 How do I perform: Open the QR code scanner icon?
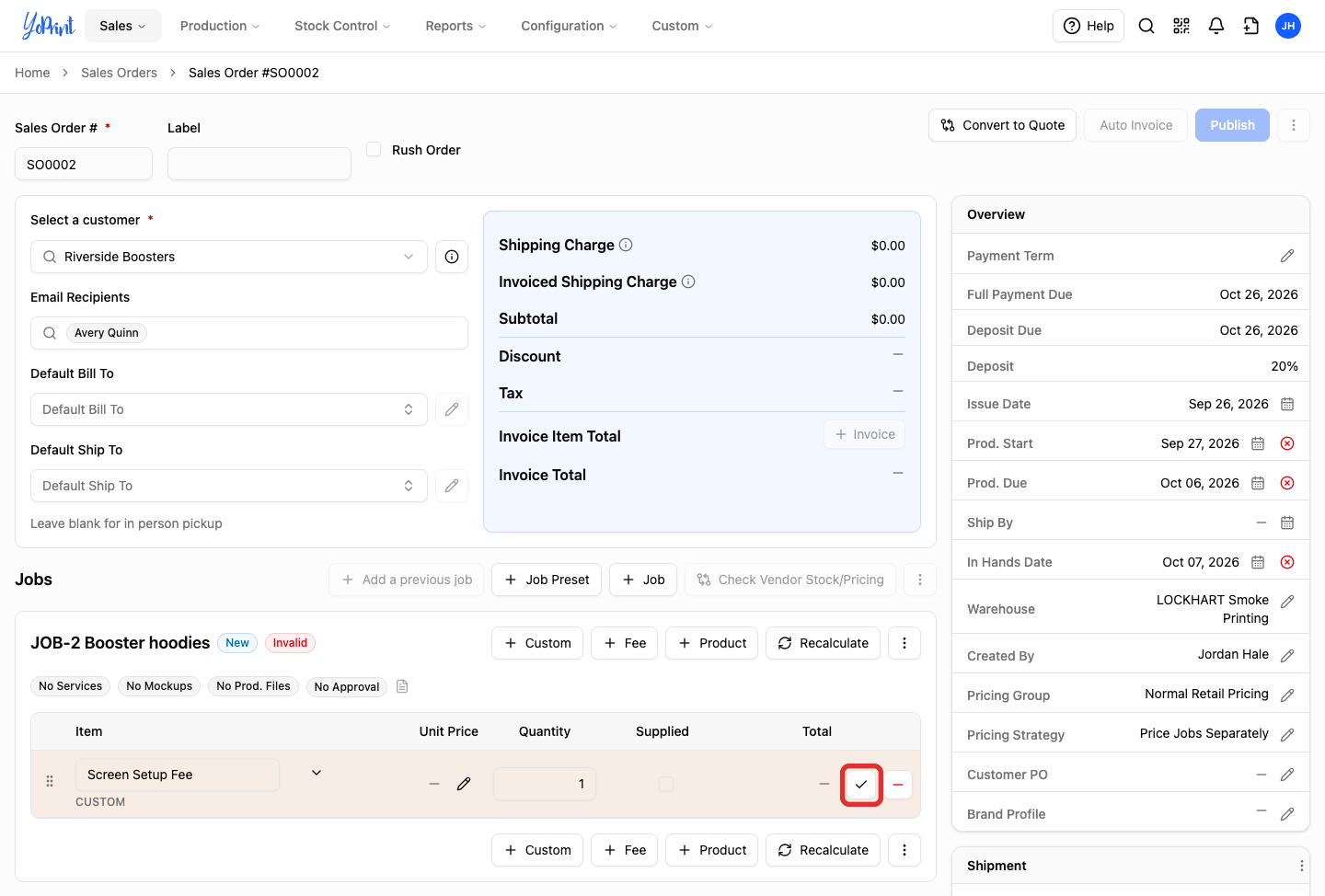pos(1181,26)
